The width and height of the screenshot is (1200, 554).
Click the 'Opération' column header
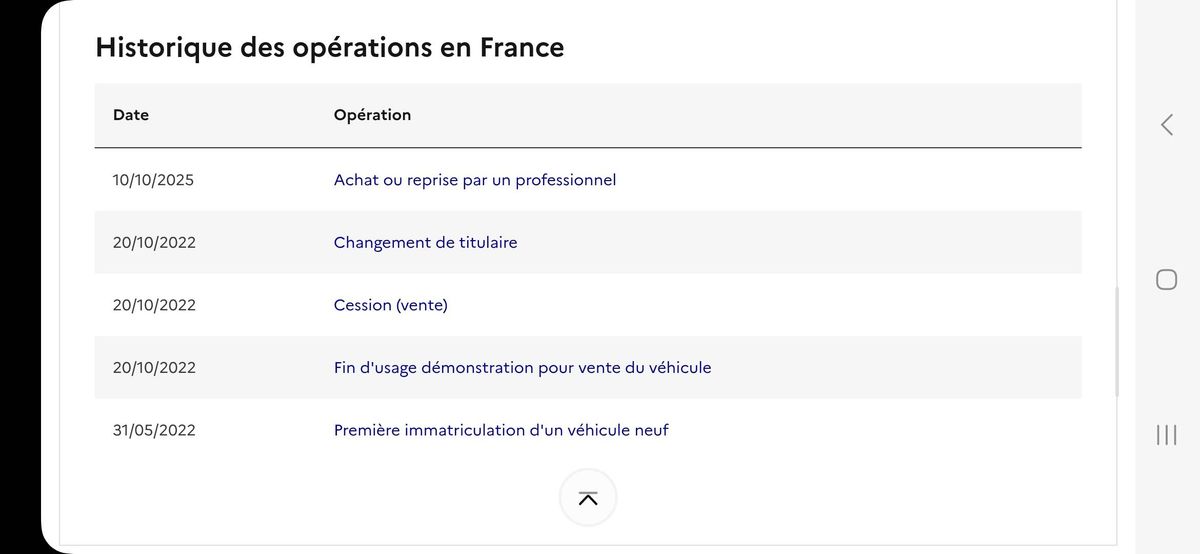(x=372, y=115)
